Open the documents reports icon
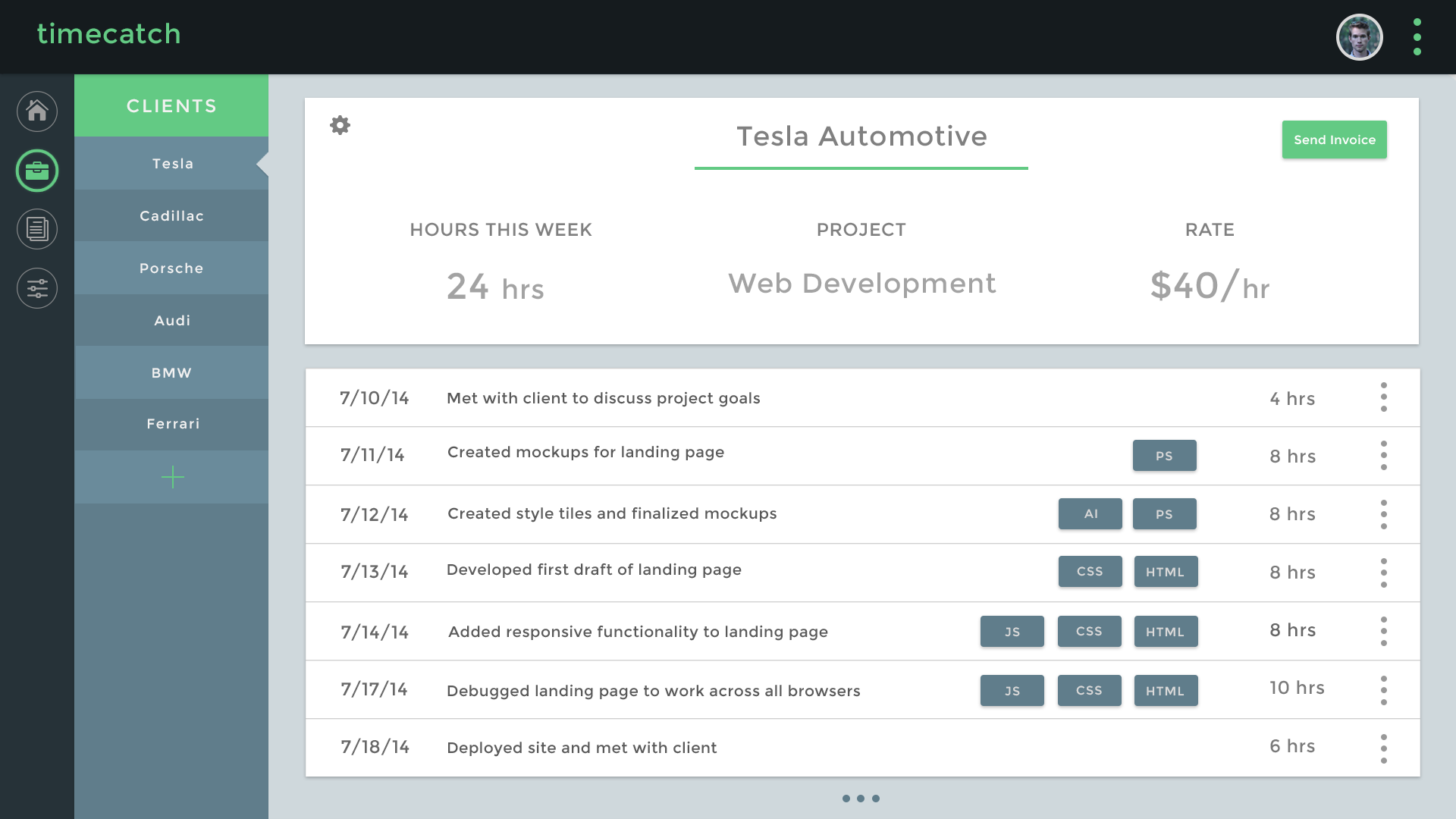Viewport: 1456px width, 819px height. click(37, 229)
